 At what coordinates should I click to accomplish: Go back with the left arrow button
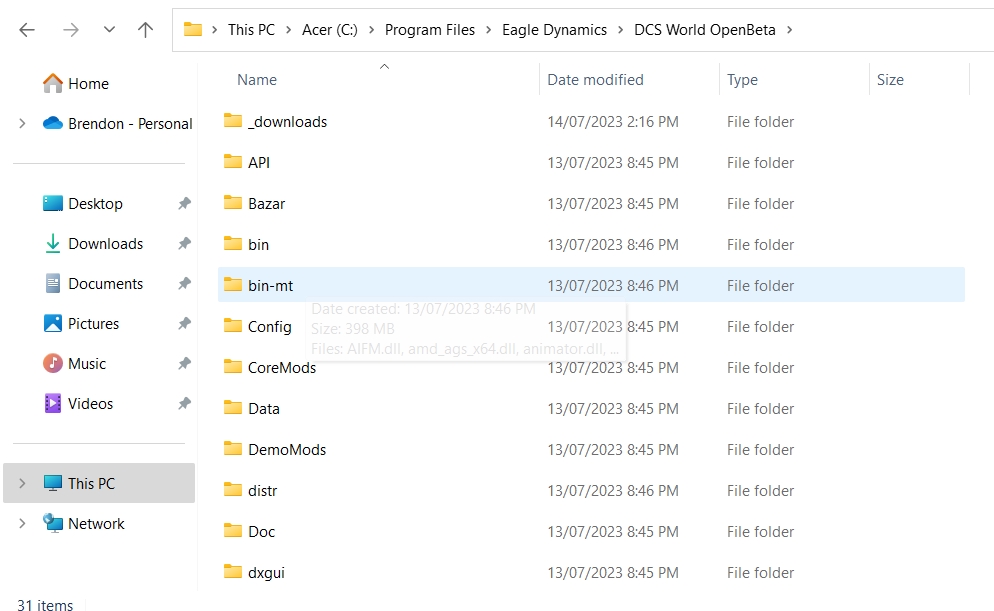(x=27, y=30)
